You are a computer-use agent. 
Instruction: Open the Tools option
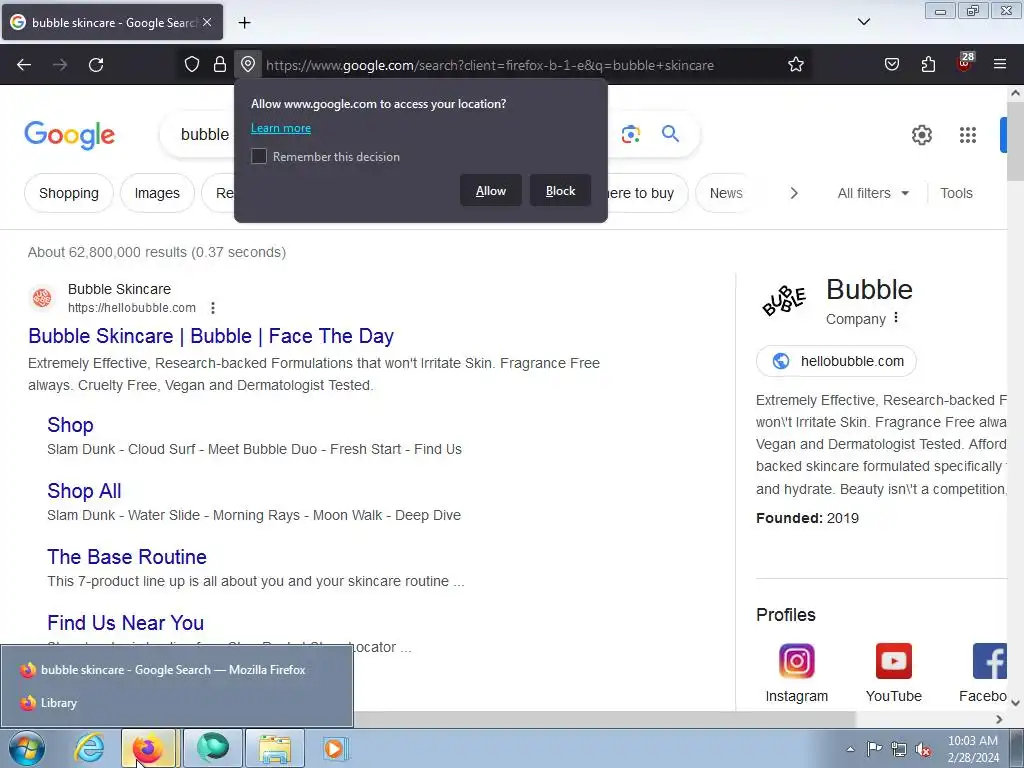tap(956, 193)
